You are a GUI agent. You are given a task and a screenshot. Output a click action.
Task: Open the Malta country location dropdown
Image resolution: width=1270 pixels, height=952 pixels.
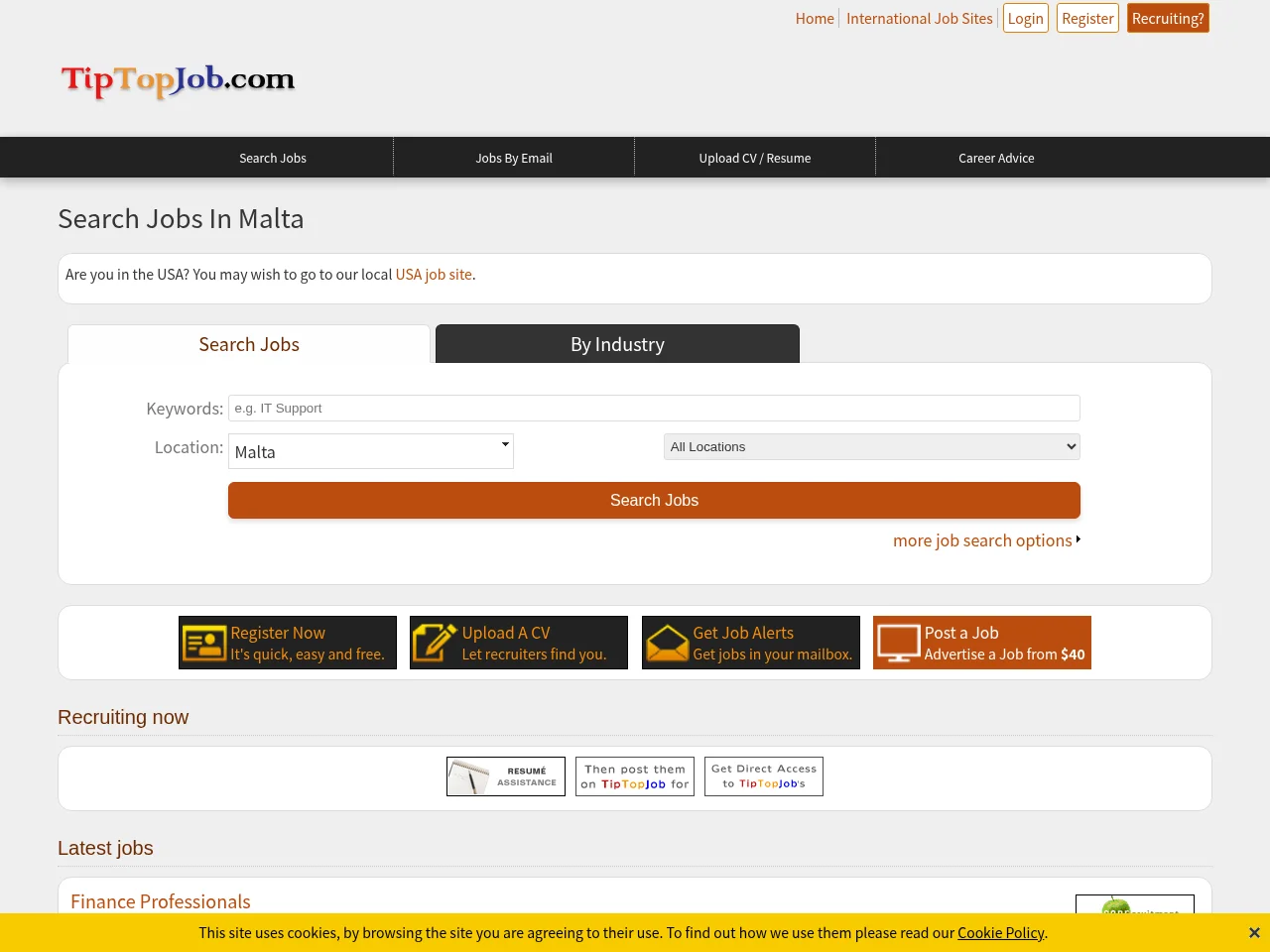coord(371,451)
